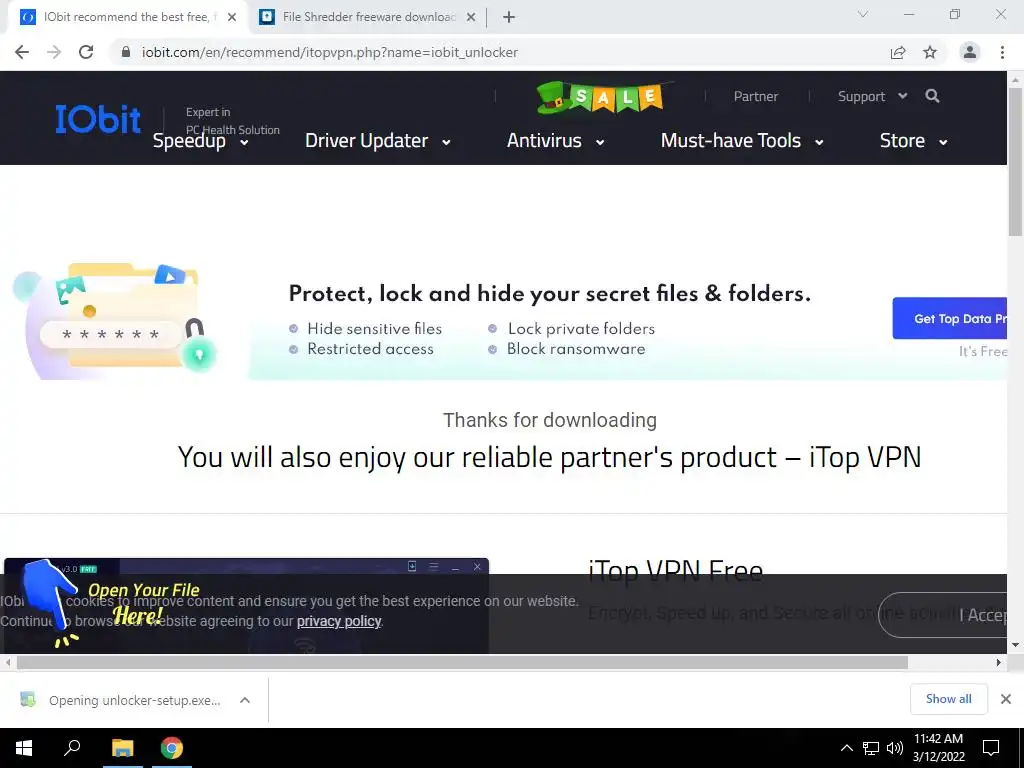Close the downloads bar
Viewport: 1024px width, 768px height.
[1006, 699]
